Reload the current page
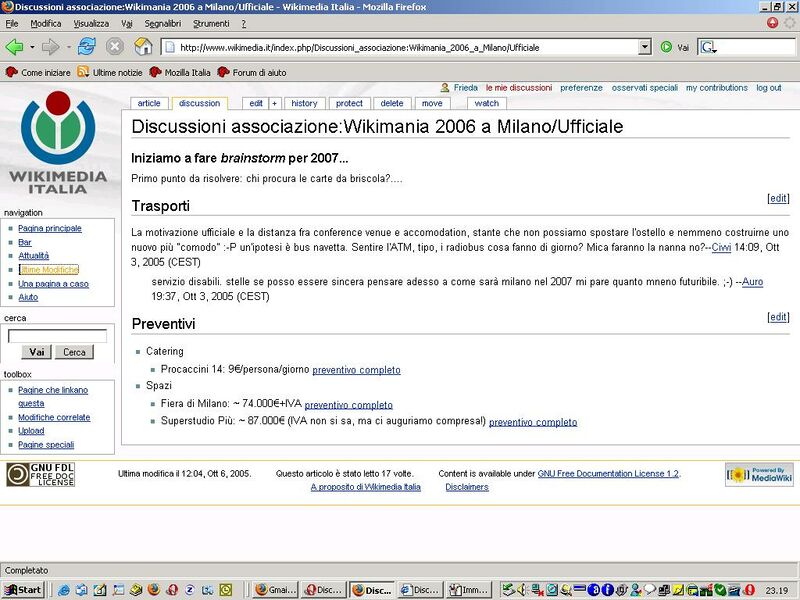Image resolution: width=800 pixels, height=600 pixels. (85, 46)
